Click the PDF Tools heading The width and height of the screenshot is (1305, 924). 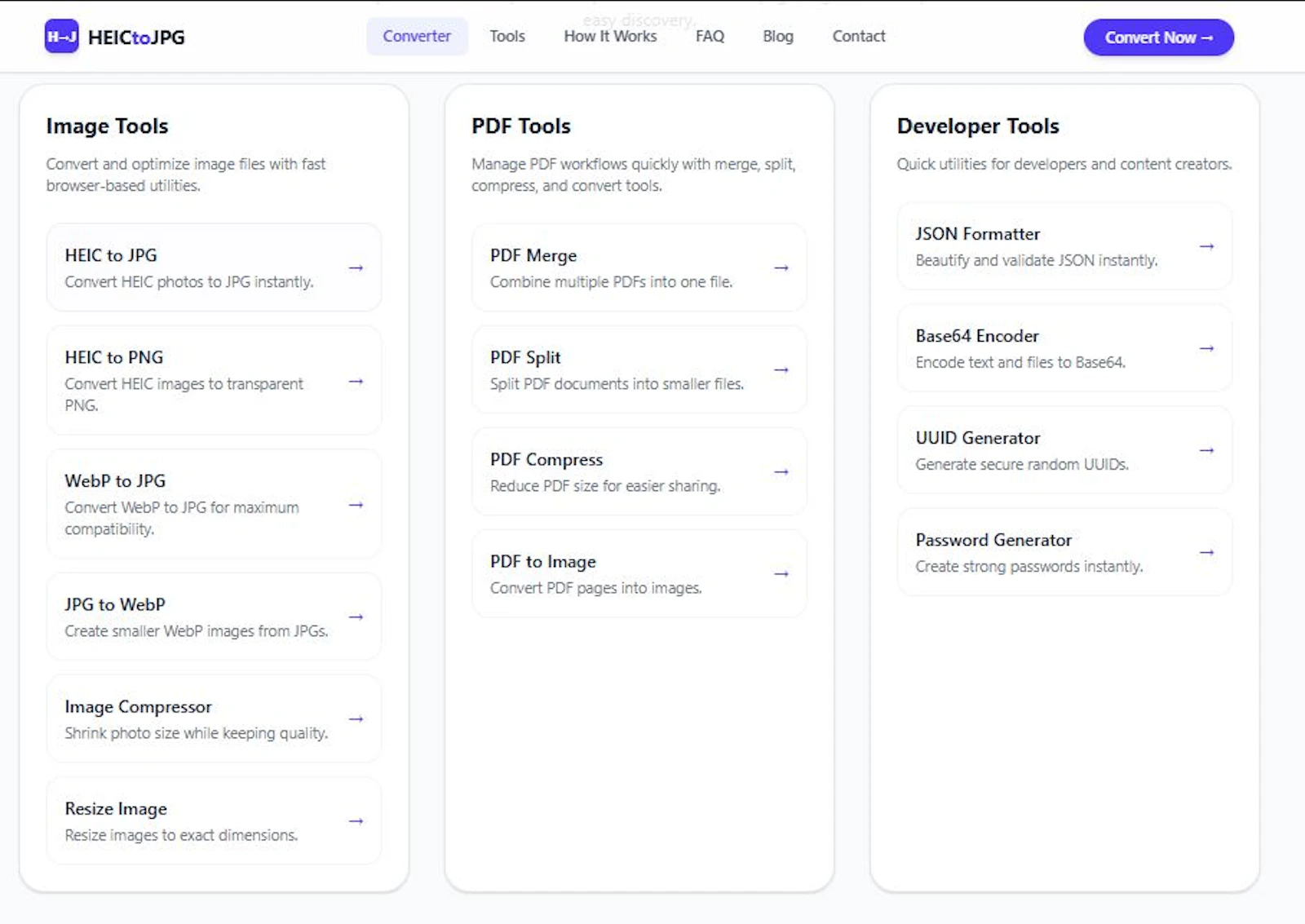521,126
